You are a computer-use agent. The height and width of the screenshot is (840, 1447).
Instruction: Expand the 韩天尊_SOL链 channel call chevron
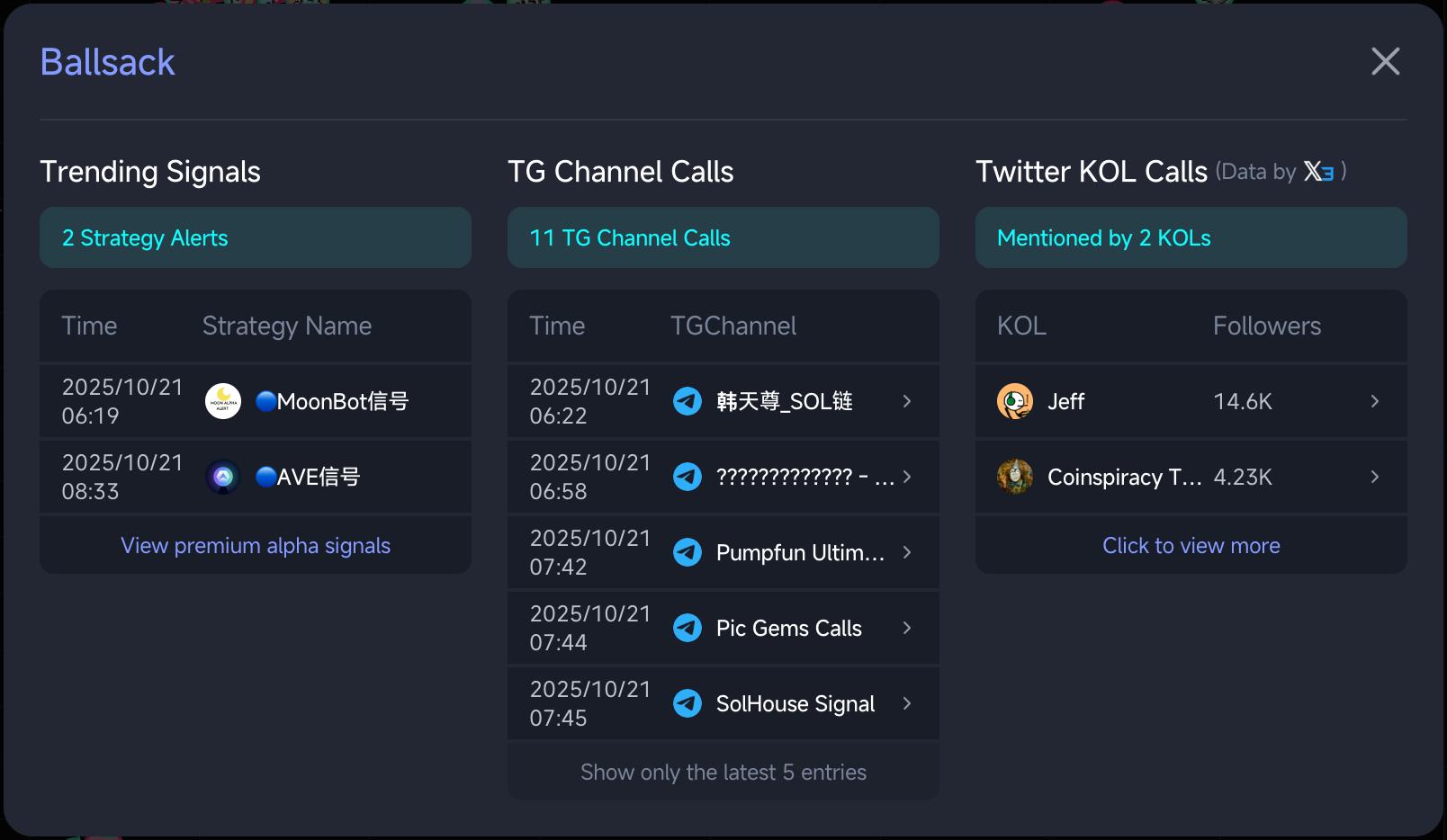point(907,401)
